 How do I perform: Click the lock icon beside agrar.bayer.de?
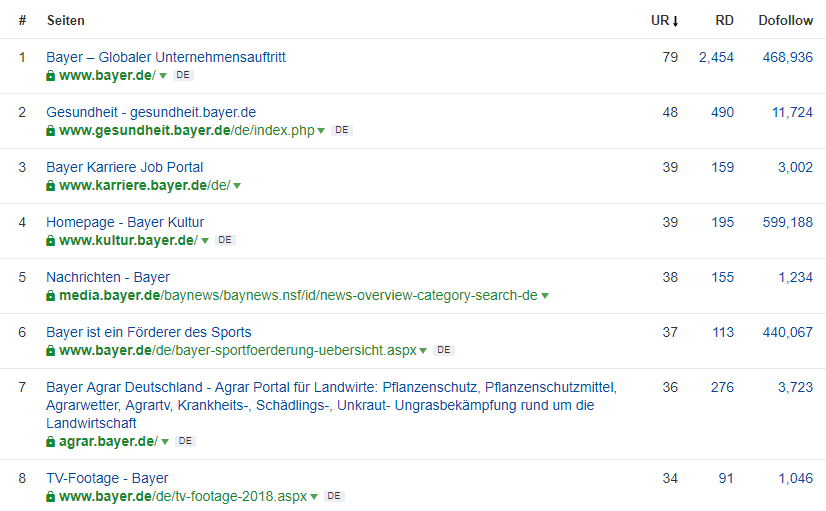[51, 442]
